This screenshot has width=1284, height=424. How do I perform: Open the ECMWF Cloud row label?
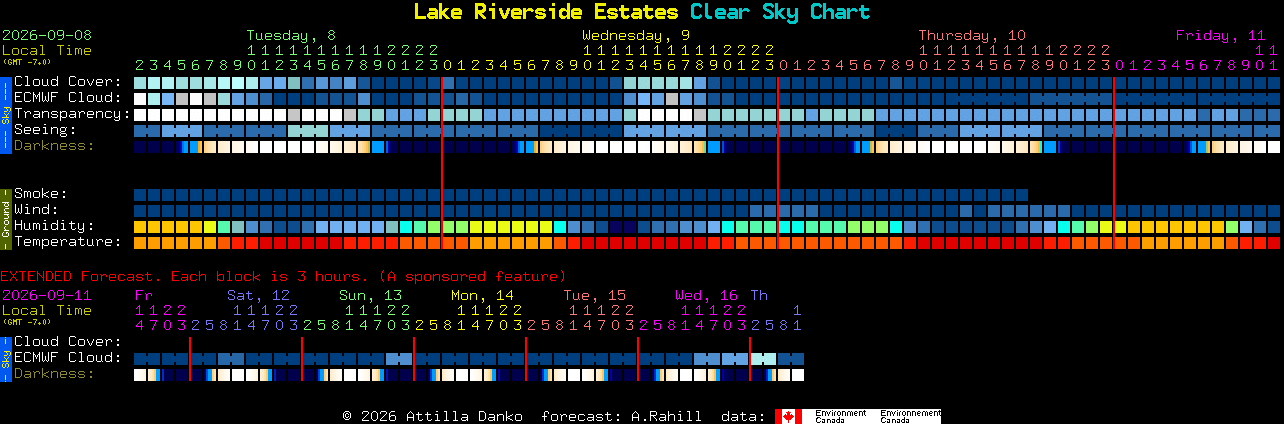point(68,98)
